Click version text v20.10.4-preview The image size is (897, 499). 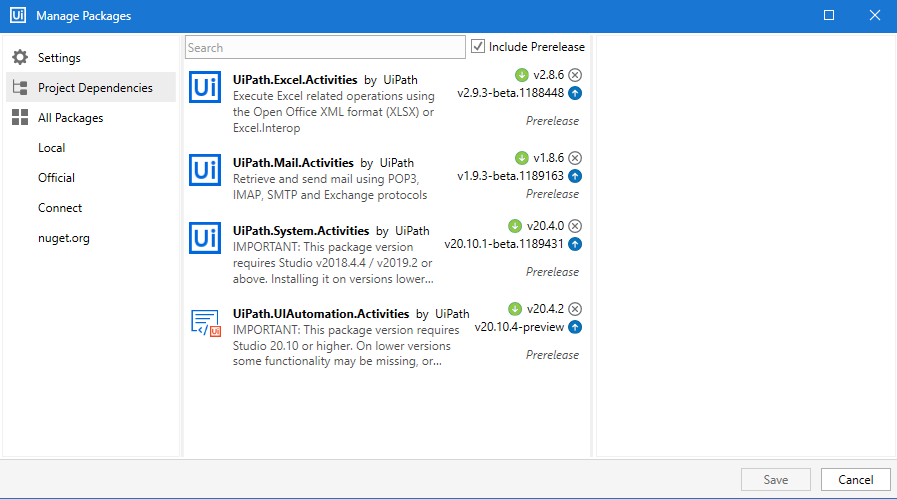tap(519, 327)
